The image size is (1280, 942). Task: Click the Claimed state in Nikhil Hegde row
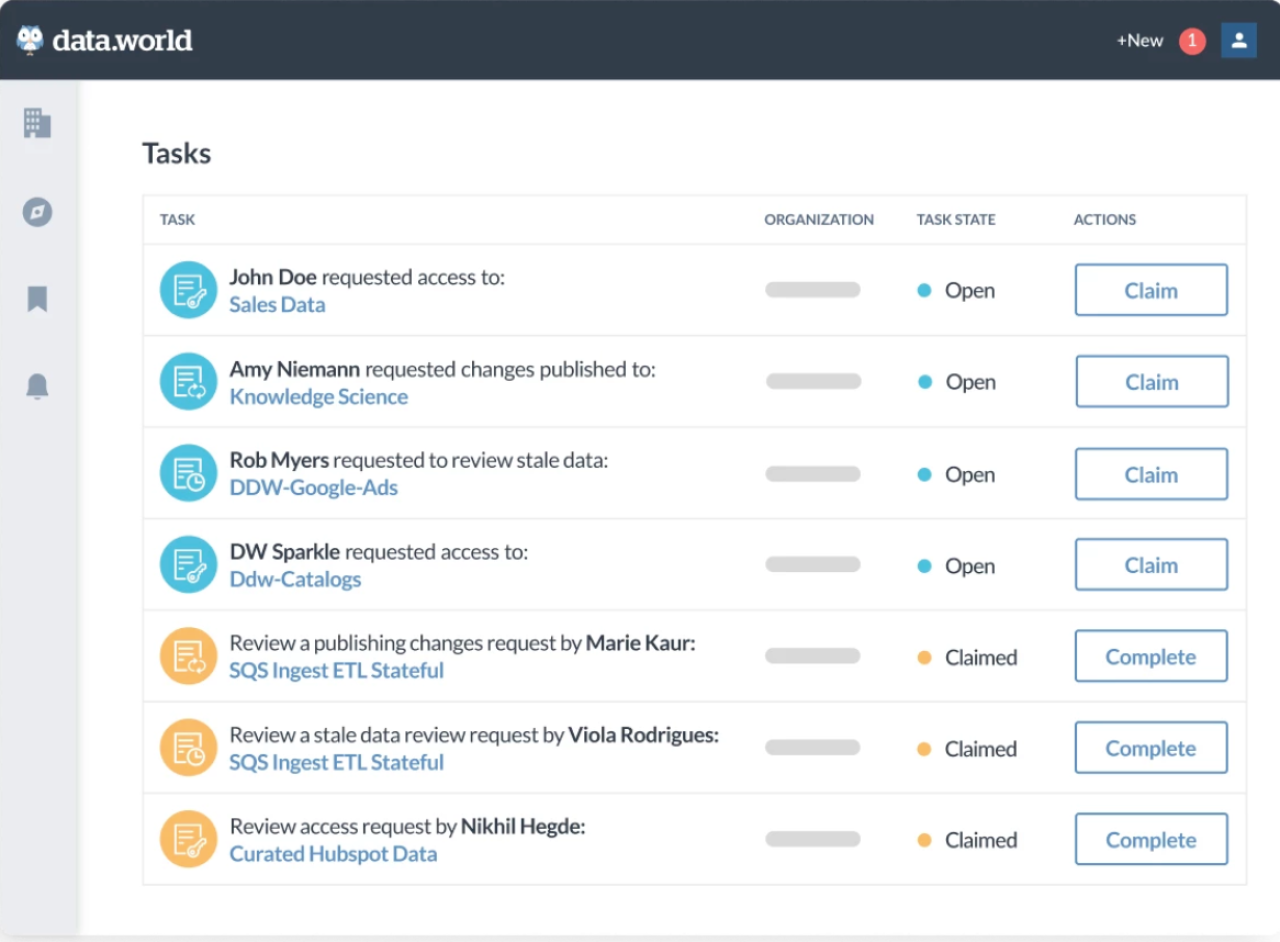(968, 840)
